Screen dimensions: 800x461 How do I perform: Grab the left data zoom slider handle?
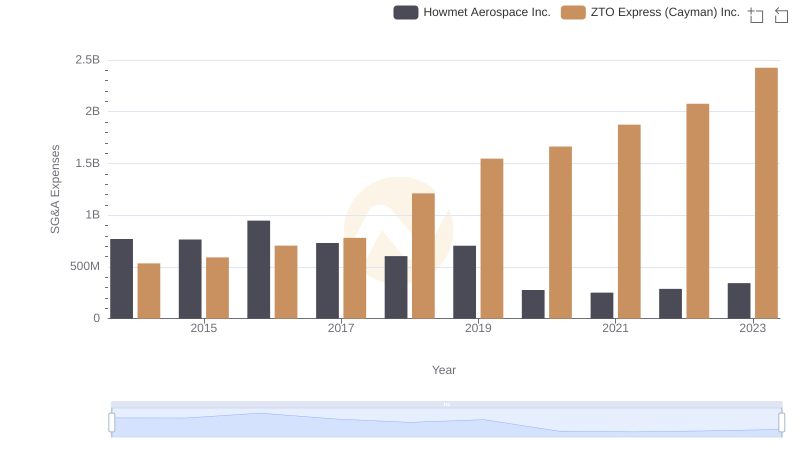pyautogui.click(x=112, y=422)
